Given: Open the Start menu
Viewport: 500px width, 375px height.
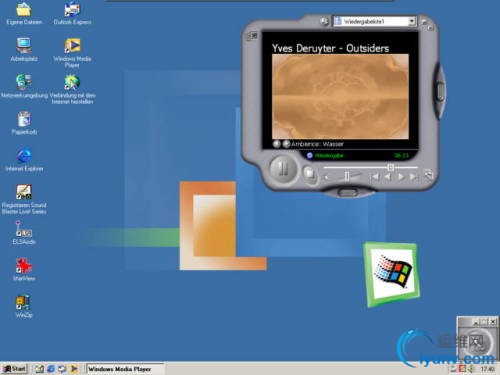Looking at the screenshot, I should (x=14, y=369).
